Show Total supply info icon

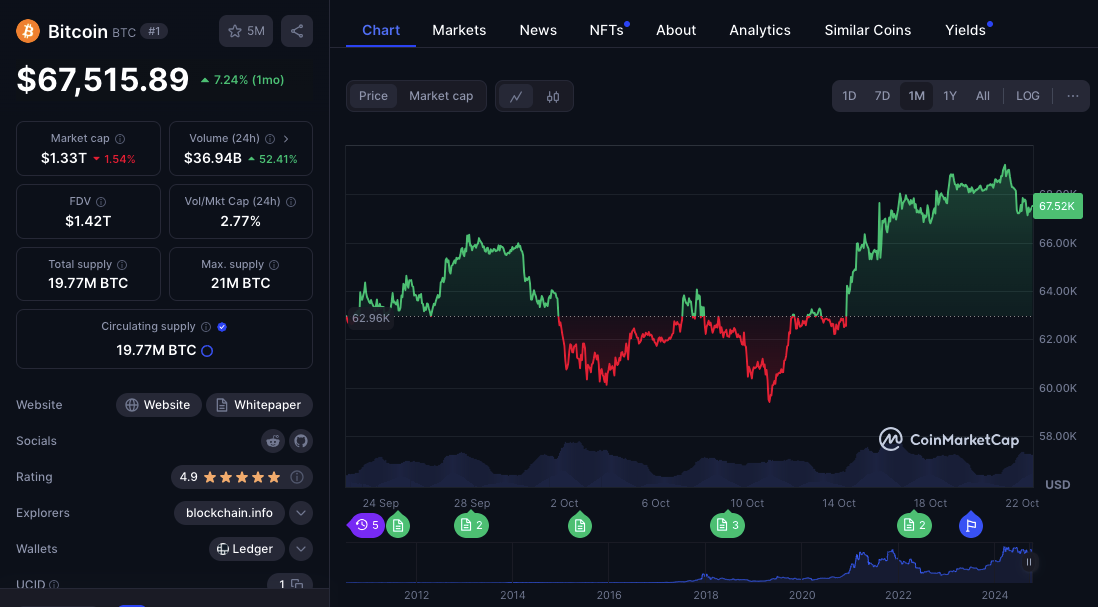[x=122, y=265]
